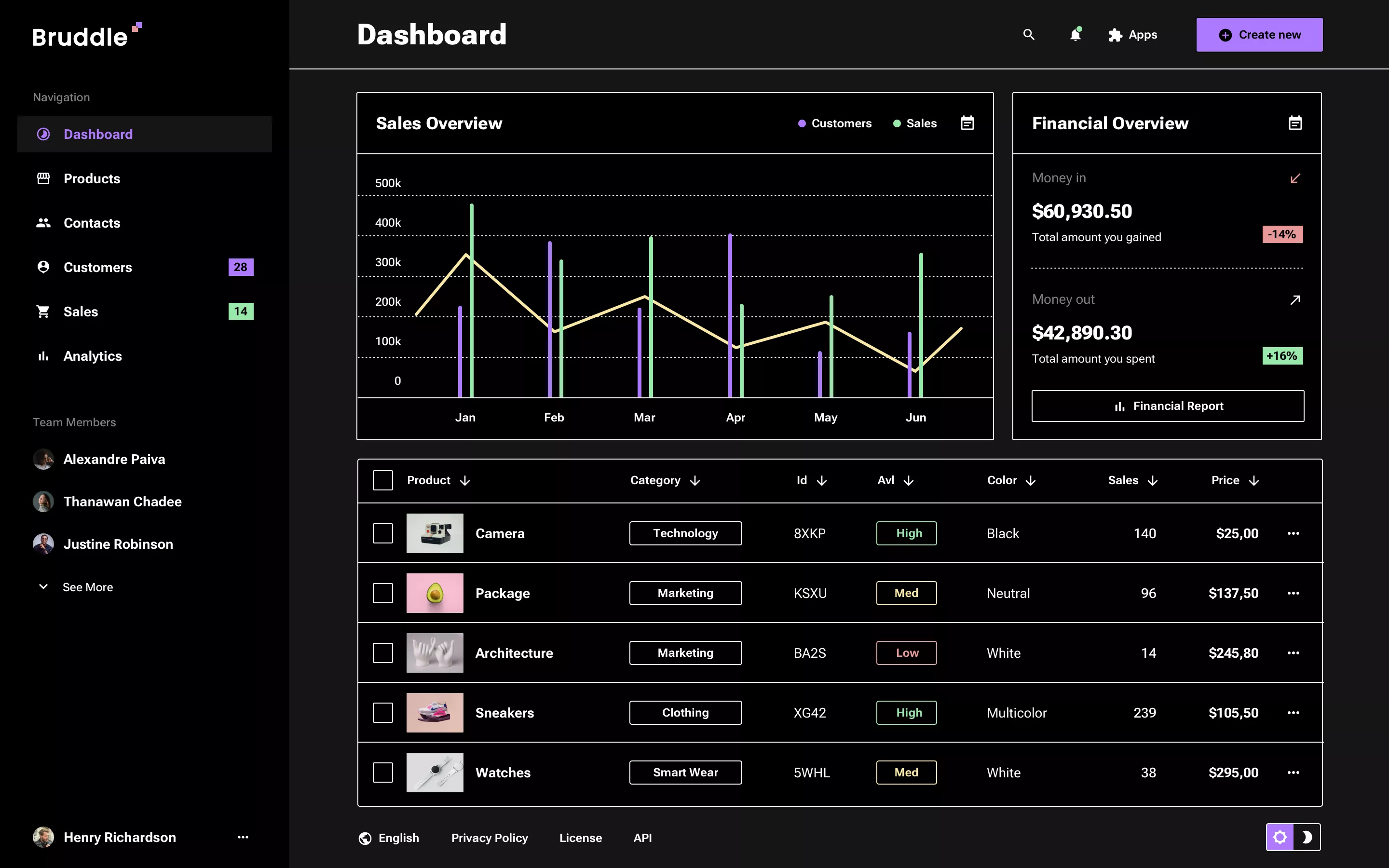Image resolution: width=1389 pixels, height=868 pixels.
Task: Click the Create new button
Action: (x=1259, y=34)
